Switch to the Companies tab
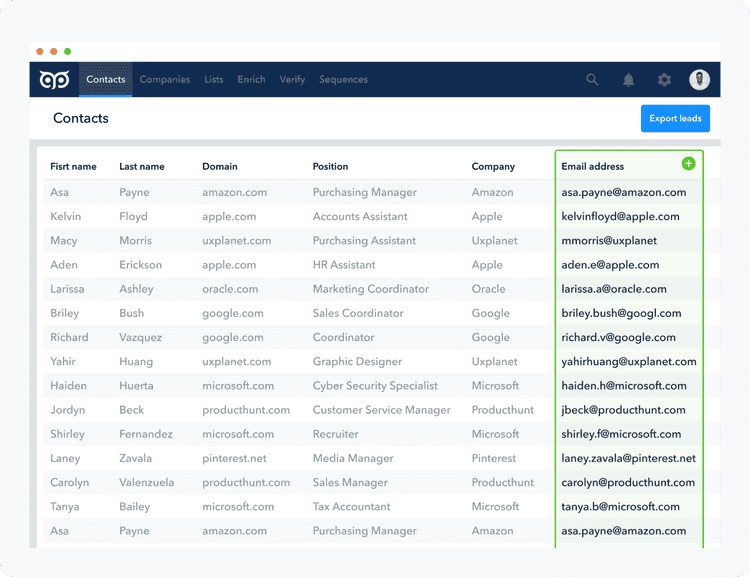 click(165, 79)
